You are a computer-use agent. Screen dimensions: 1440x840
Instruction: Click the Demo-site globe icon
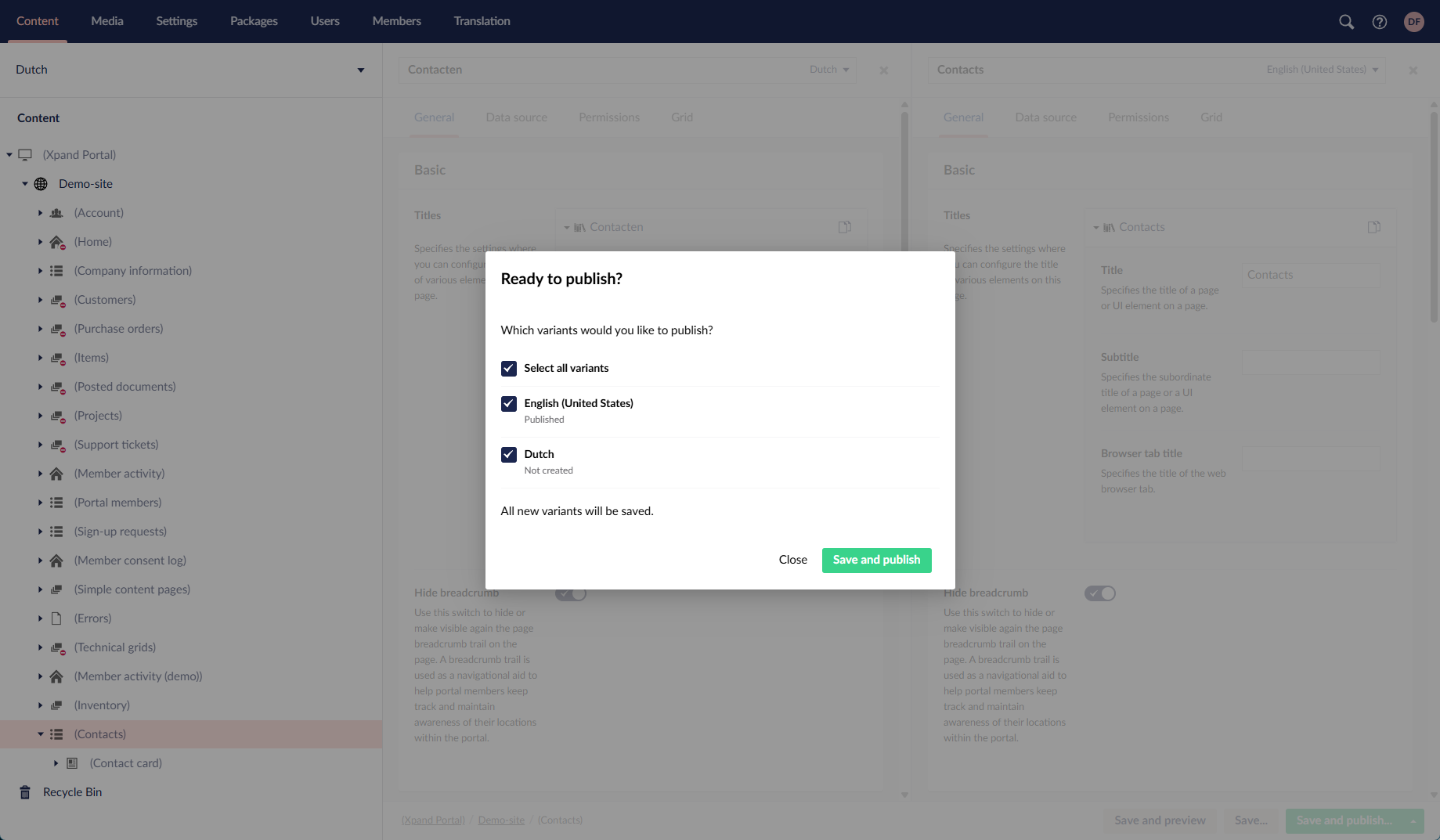pos(41,184)
